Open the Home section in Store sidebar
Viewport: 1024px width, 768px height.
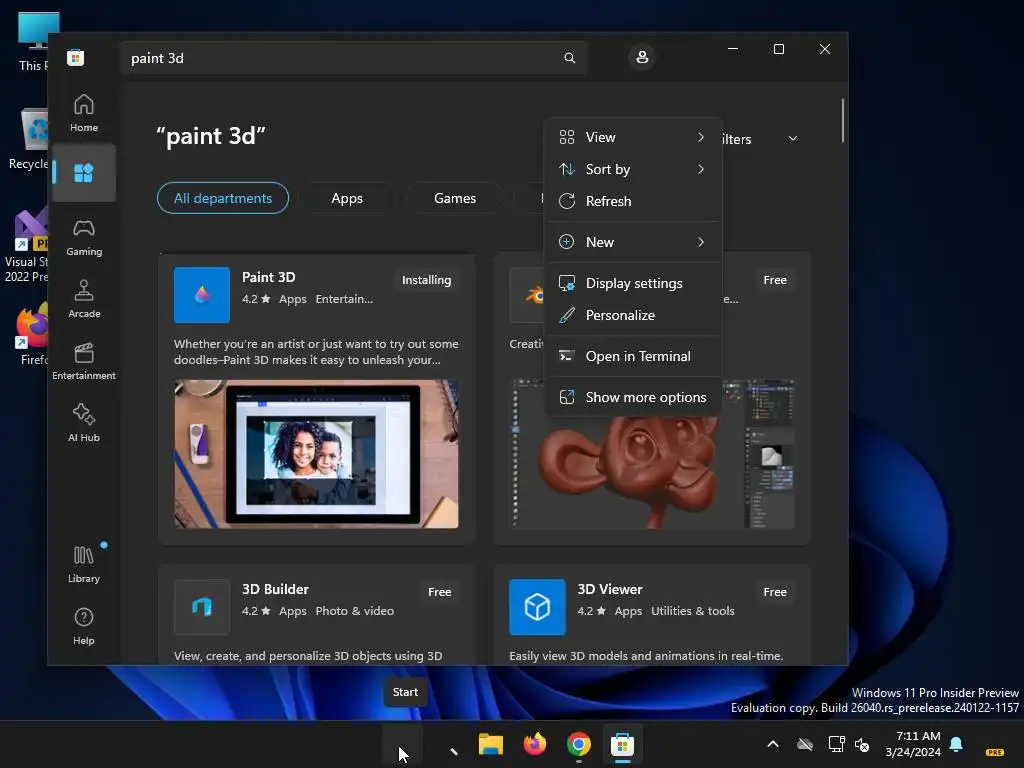point(84,113)
